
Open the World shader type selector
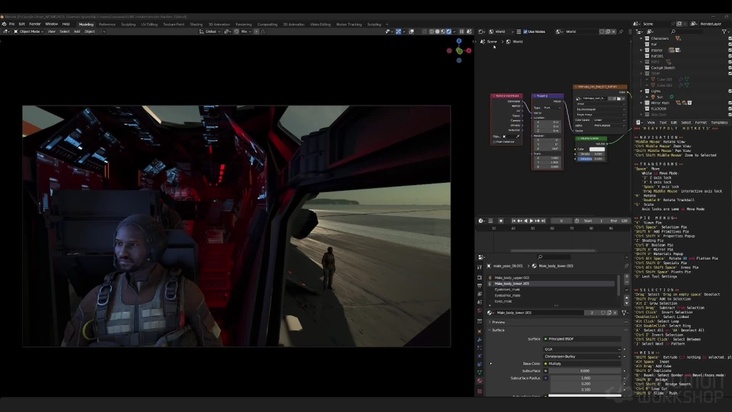pos(500,32)
